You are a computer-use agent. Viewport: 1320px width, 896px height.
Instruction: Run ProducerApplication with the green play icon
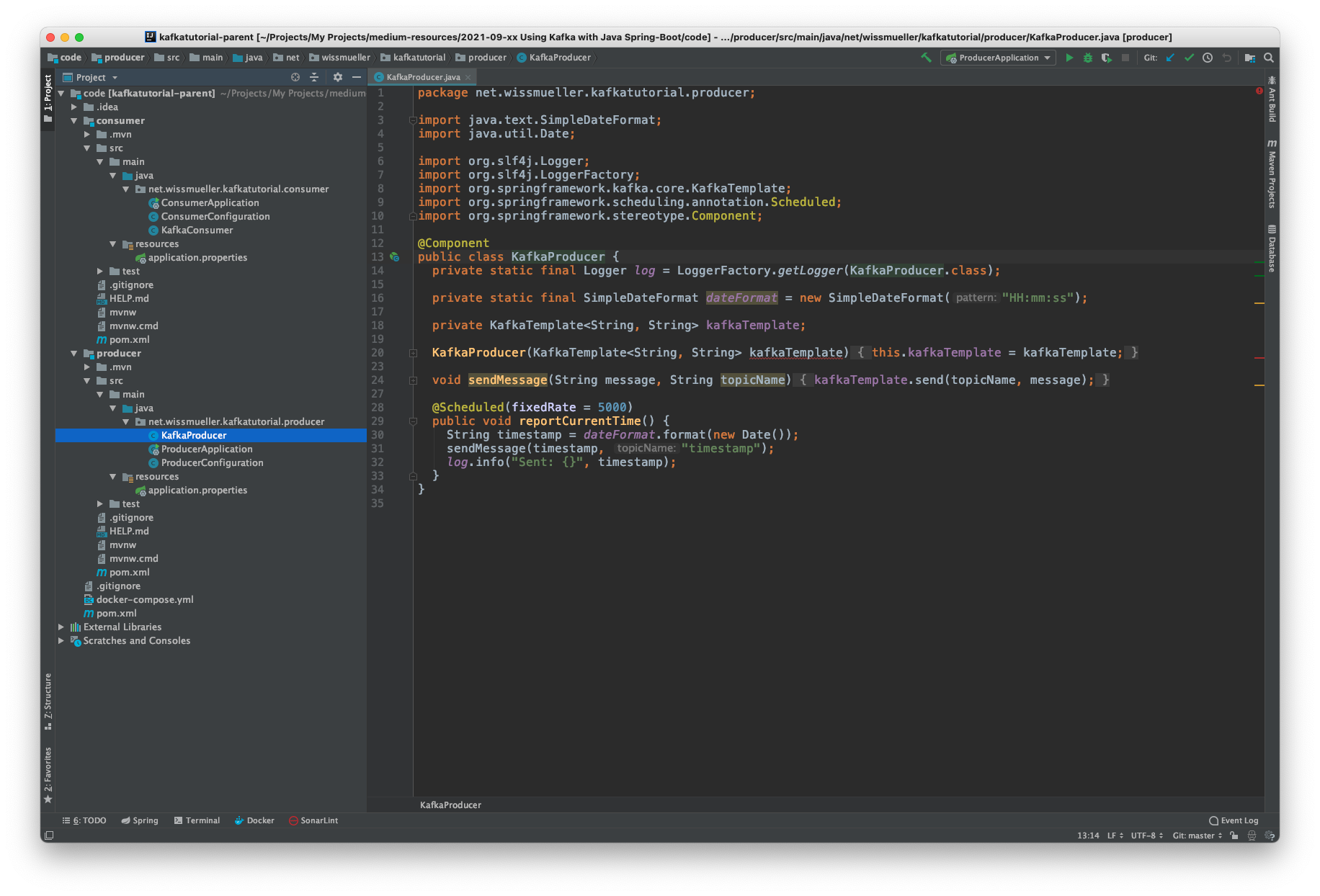1069,58
